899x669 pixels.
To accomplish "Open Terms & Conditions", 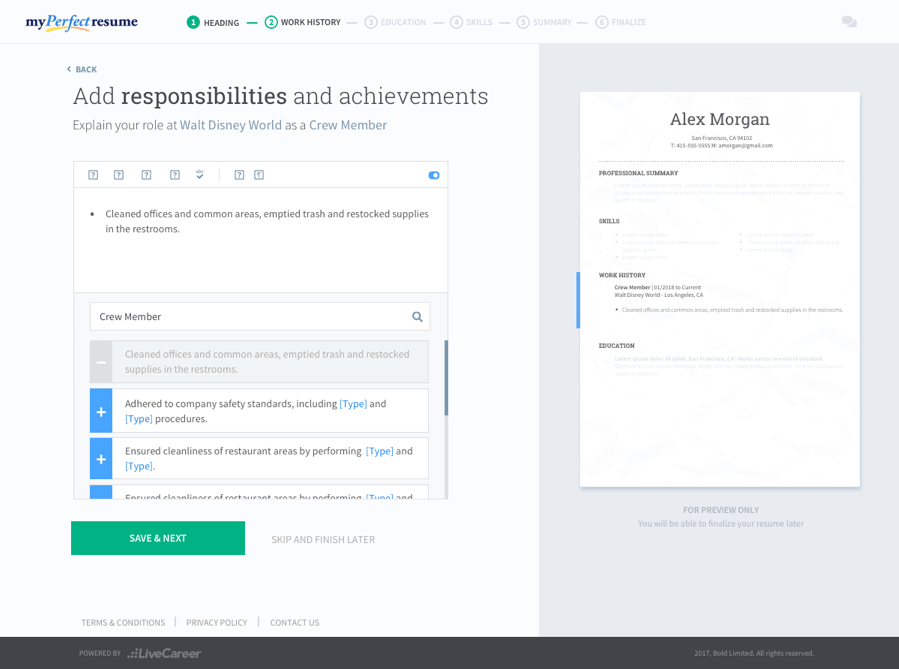I will click(123, 623).
